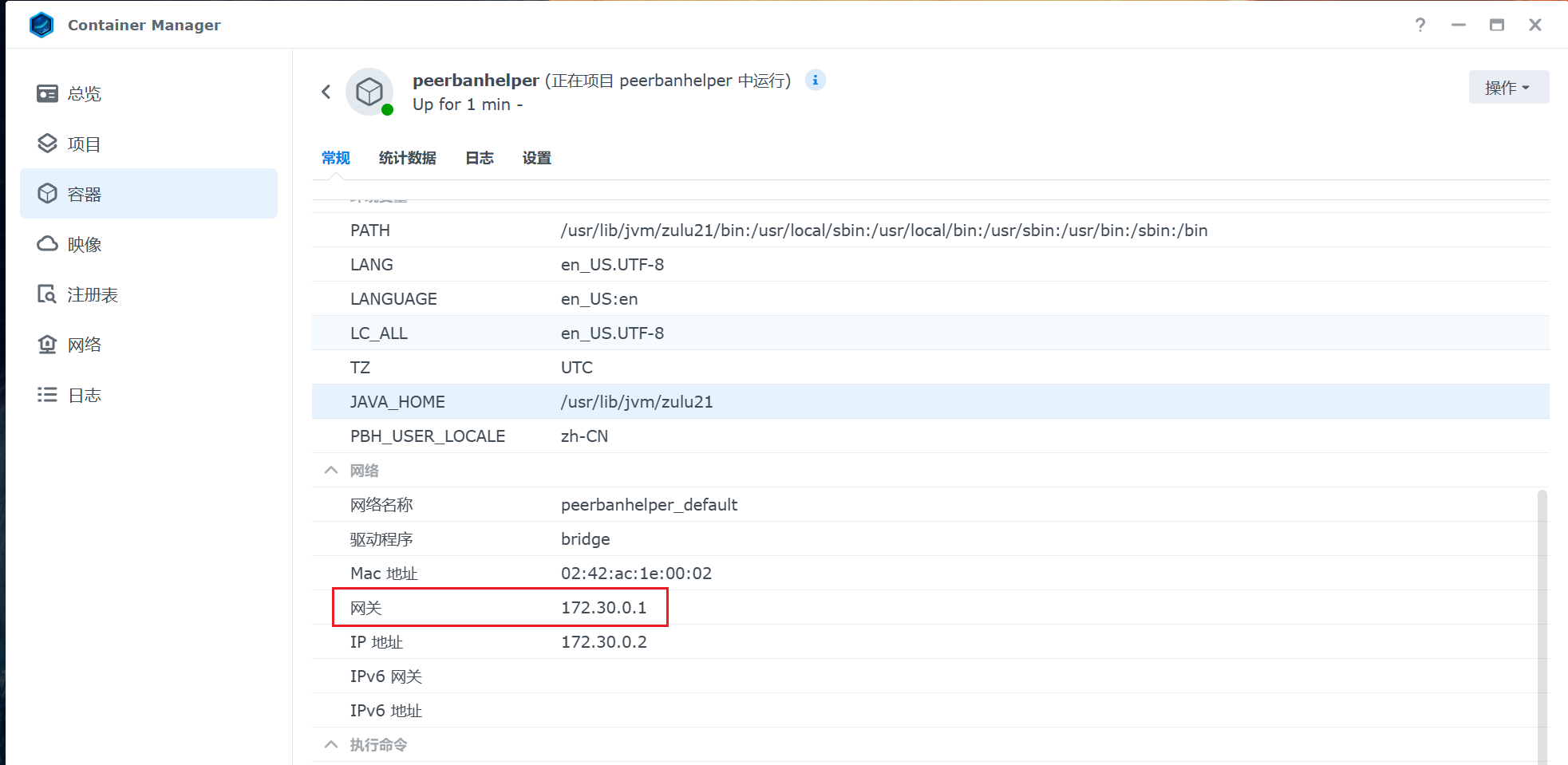Open the Image (映像) cloud icon
The width and height of the screenshot is (1568, 765).
click(47, 244)
